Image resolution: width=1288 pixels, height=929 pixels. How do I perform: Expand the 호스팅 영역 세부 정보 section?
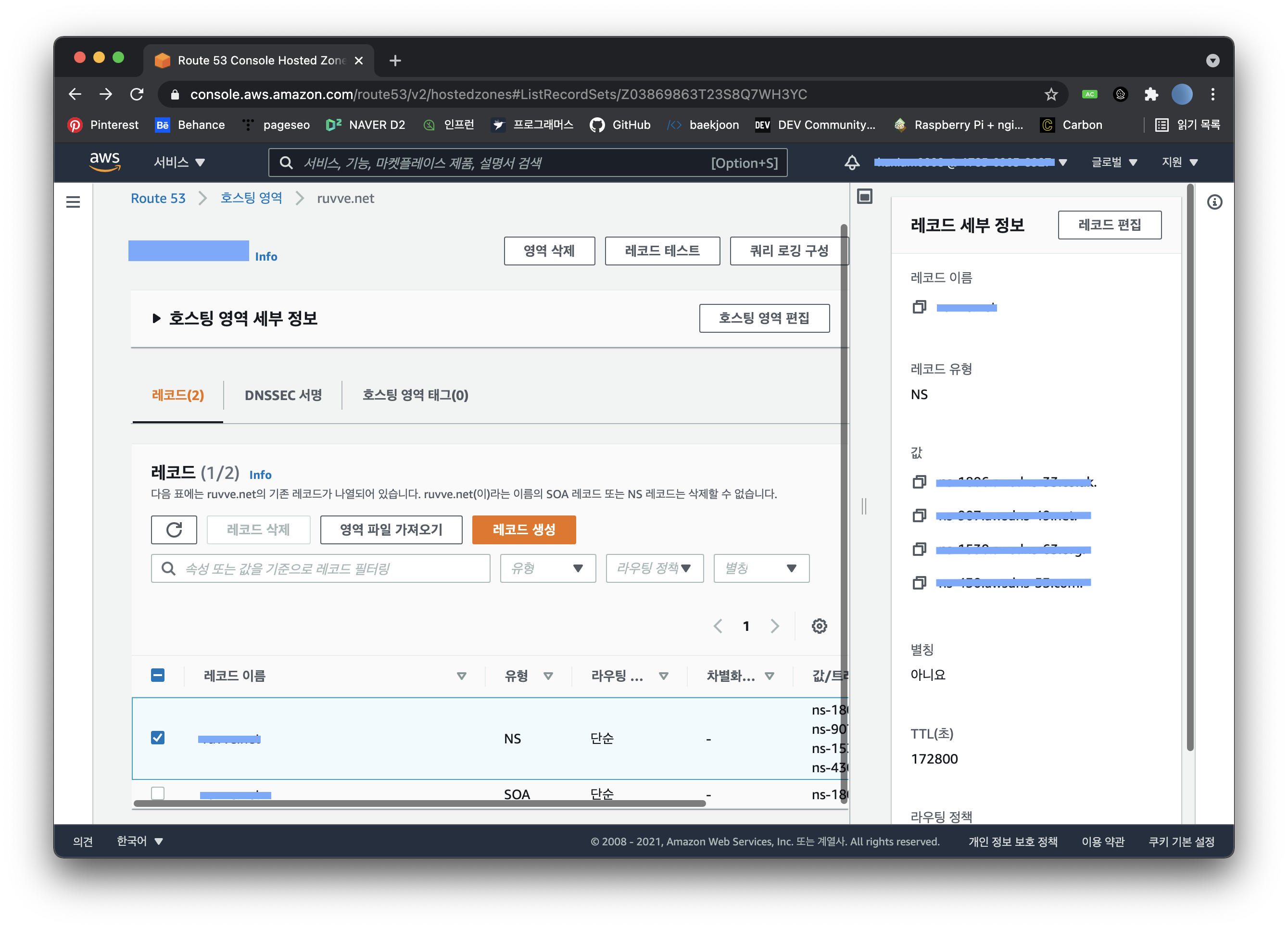click(x=156, y=319)
